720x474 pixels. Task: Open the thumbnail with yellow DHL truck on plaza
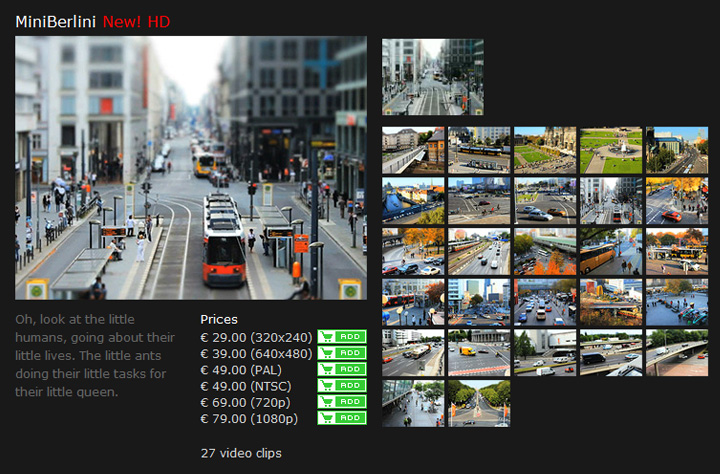point(479,353)
